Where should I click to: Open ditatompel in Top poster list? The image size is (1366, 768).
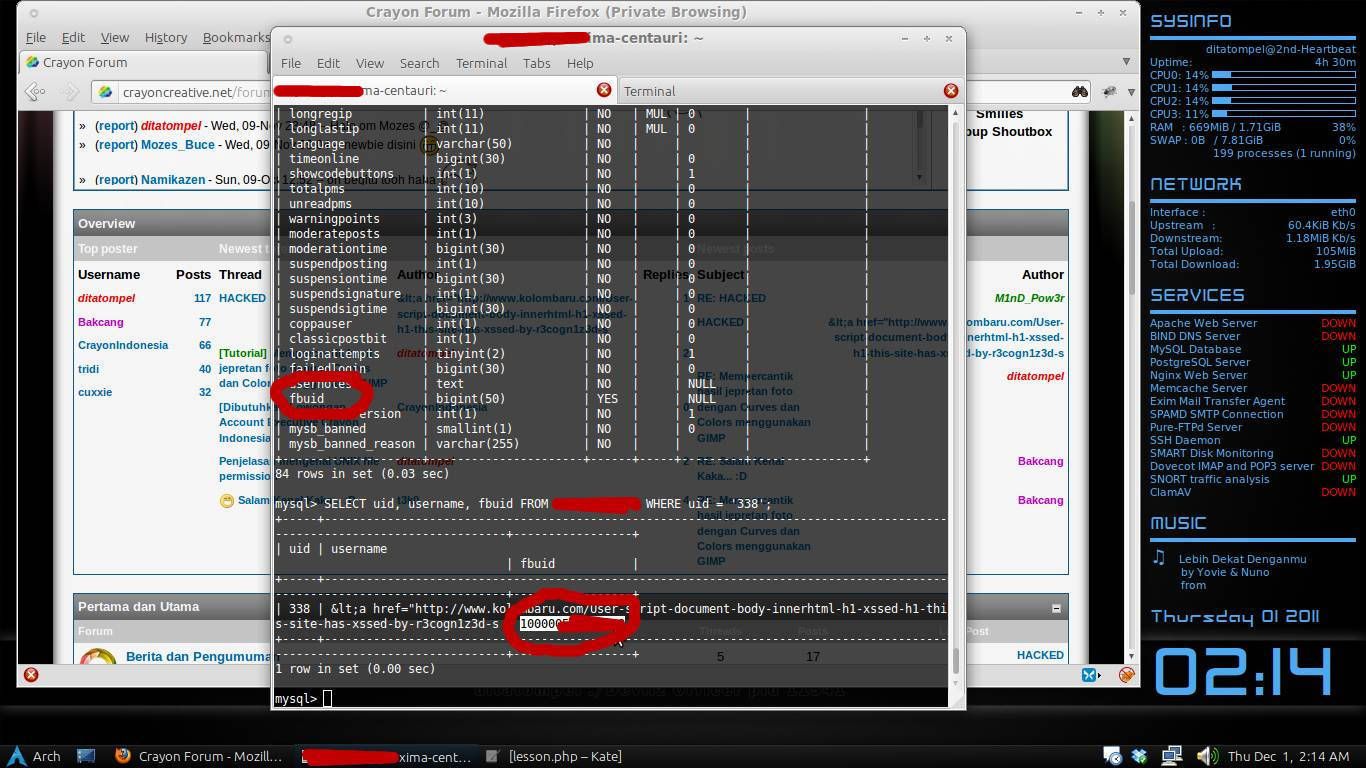coord(106,298)
